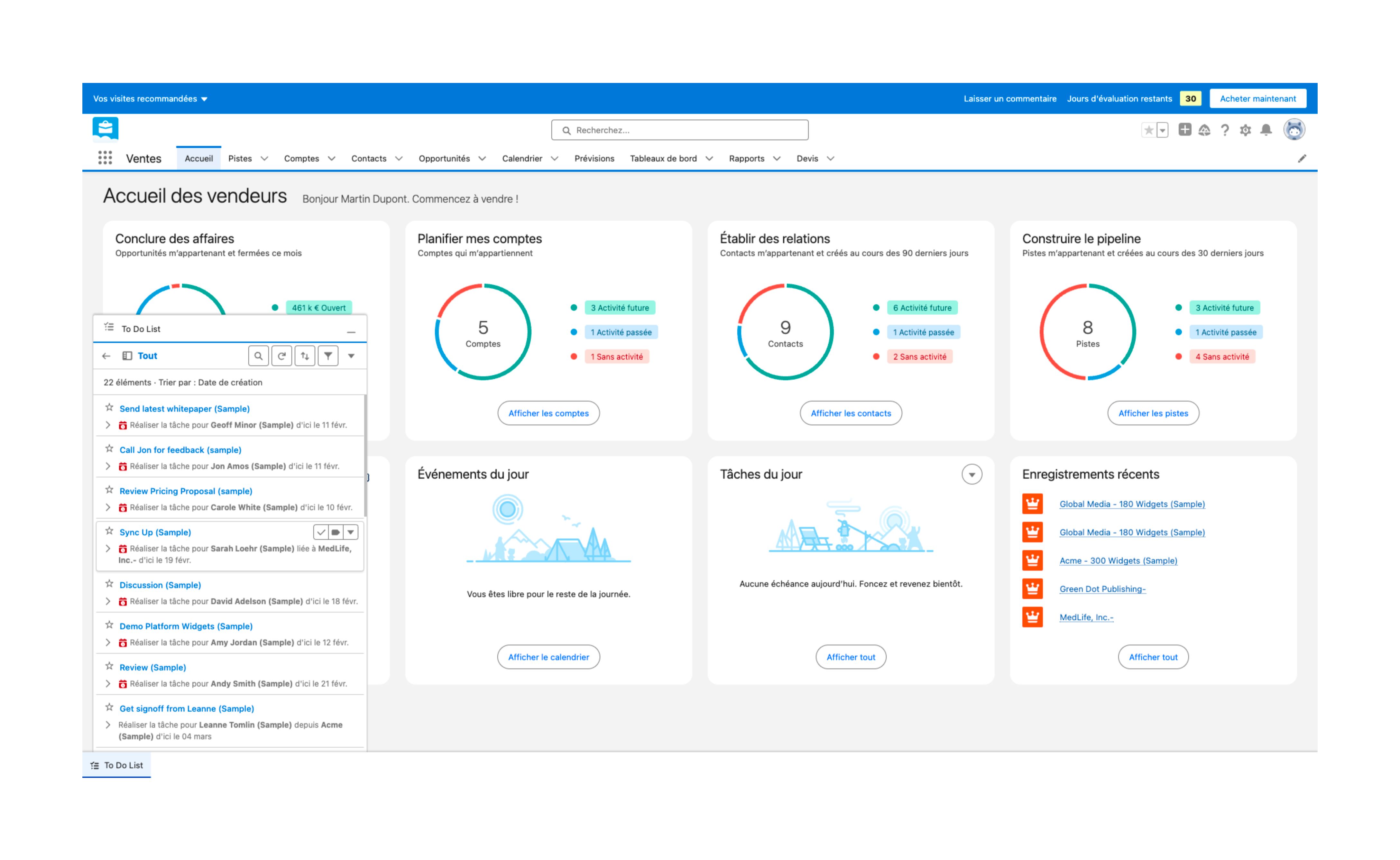This screenshot has width=1400, height=860.
Task: Click 2 Sans activité legend in contacts
Action: click(919, 356)
